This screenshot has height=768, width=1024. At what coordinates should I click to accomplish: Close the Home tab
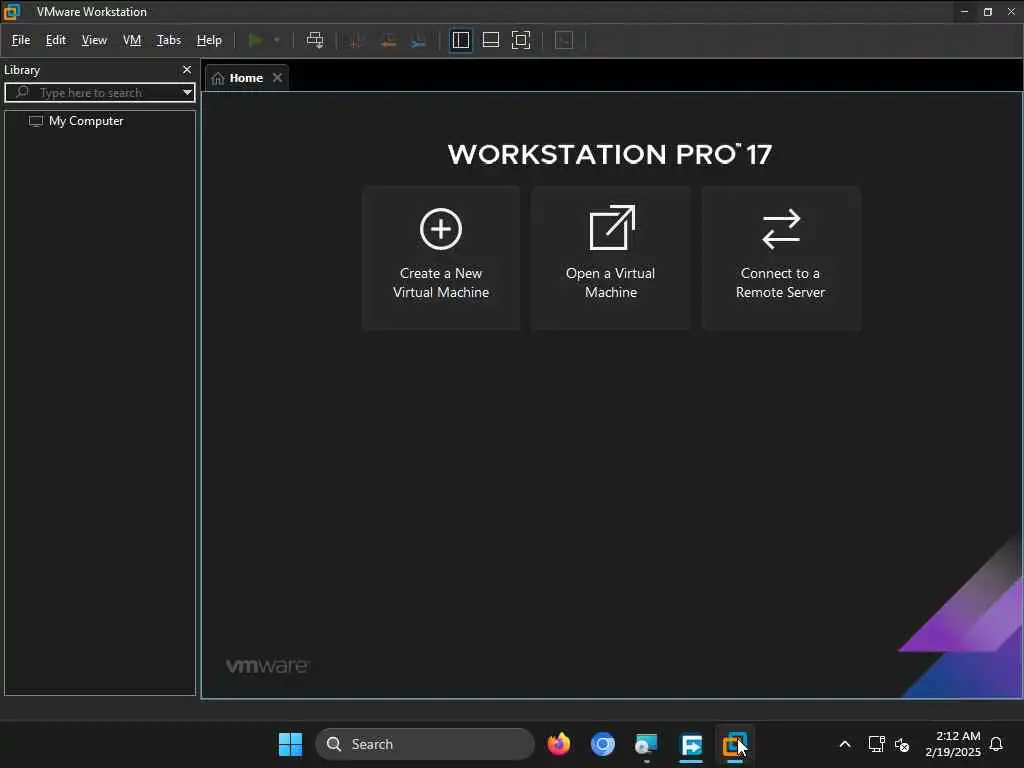point(278,77)
